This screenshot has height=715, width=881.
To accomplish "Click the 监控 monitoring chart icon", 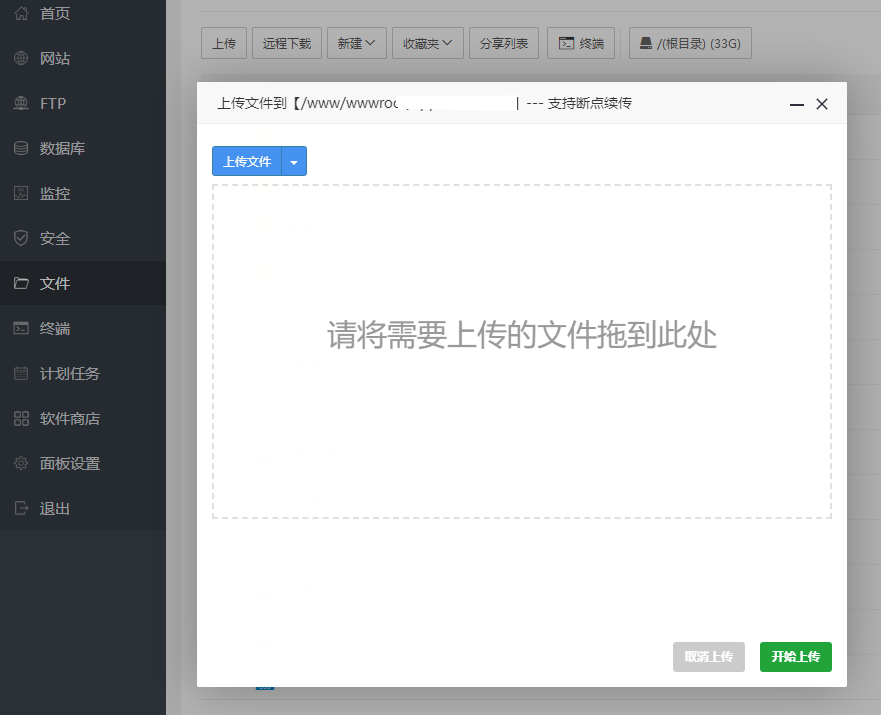I will [x=21, y=193].
